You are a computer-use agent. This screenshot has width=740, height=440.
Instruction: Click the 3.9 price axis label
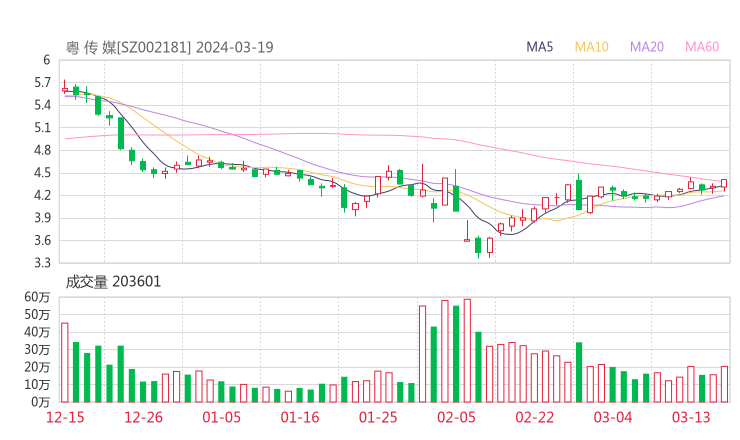point(42,218)
